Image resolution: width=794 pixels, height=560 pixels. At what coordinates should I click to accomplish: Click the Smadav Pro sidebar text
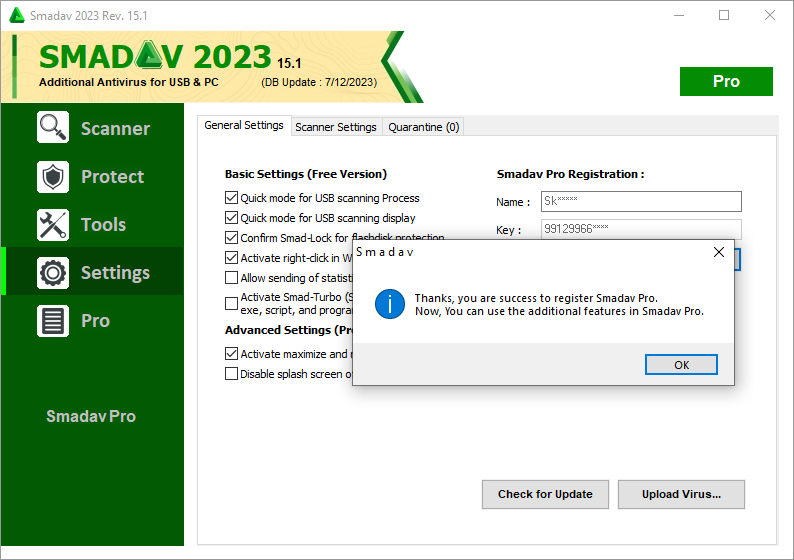coord(91,416)
